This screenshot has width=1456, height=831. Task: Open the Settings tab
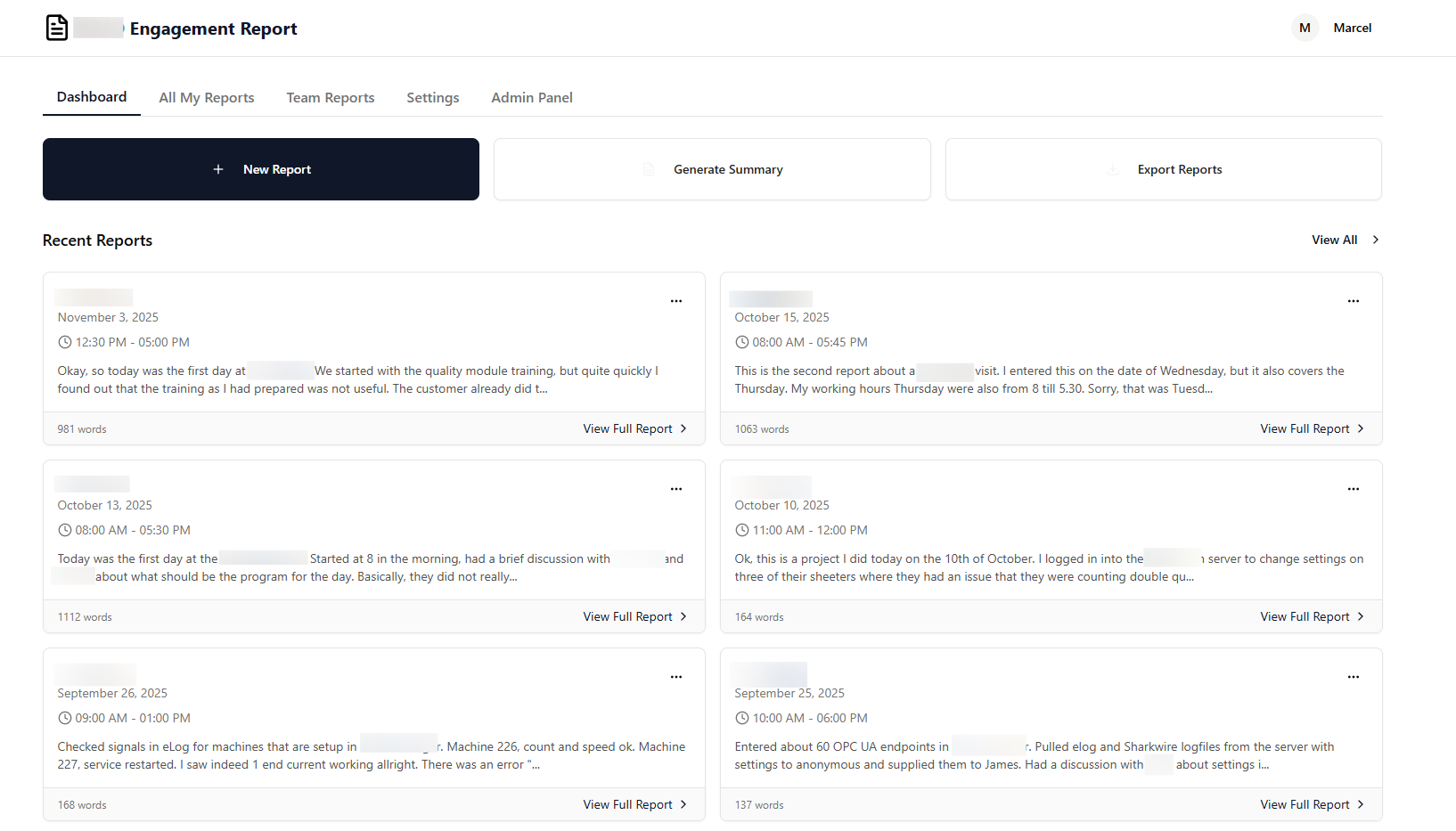[432, 97]
